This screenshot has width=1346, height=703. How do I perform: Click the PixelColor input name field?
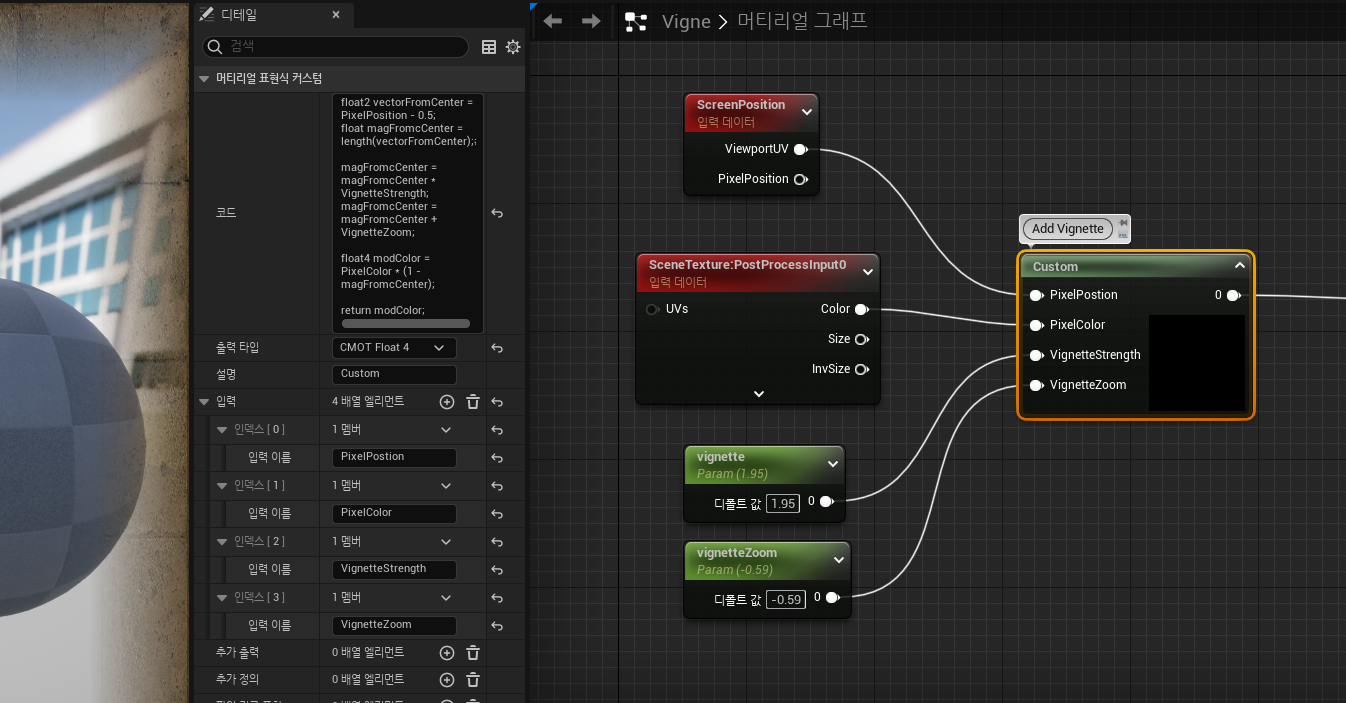point(394,513)
